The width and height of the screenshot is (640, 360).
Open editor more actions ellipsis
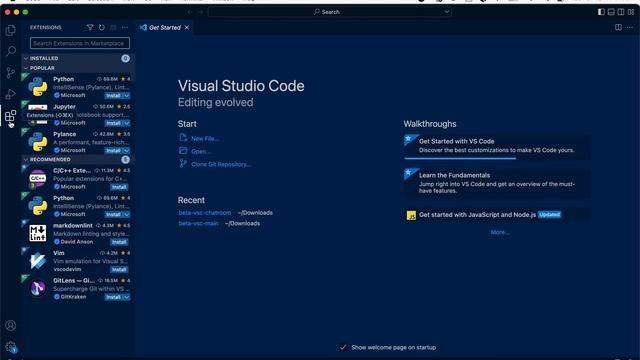630,27
